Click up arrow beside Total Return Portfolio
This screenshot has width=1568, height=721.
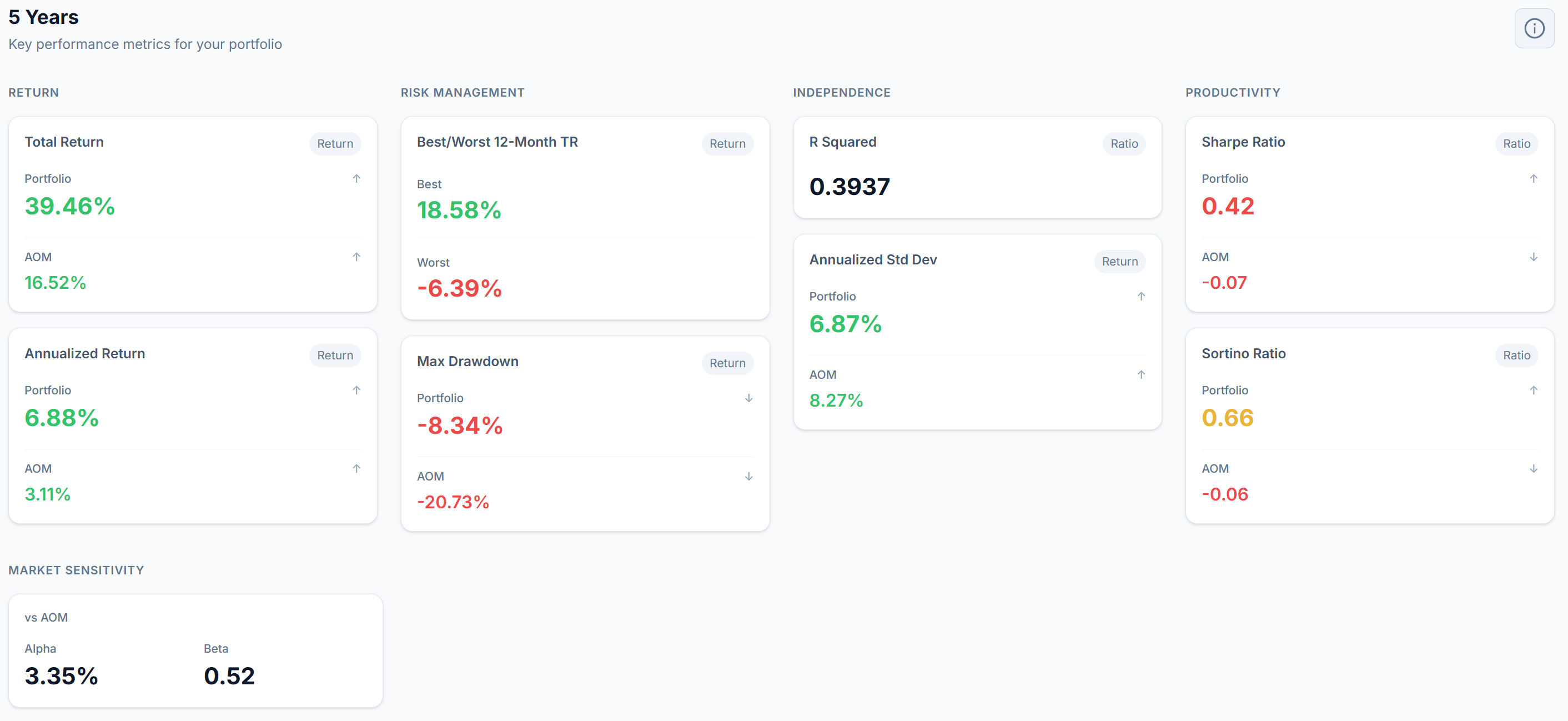(x=356, y=178)
